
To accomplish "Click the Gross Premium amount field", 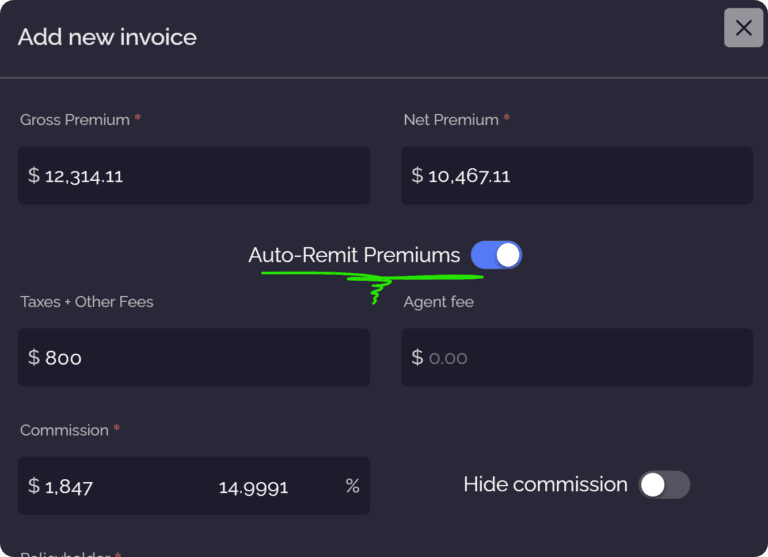I will (x=194, y=175).
